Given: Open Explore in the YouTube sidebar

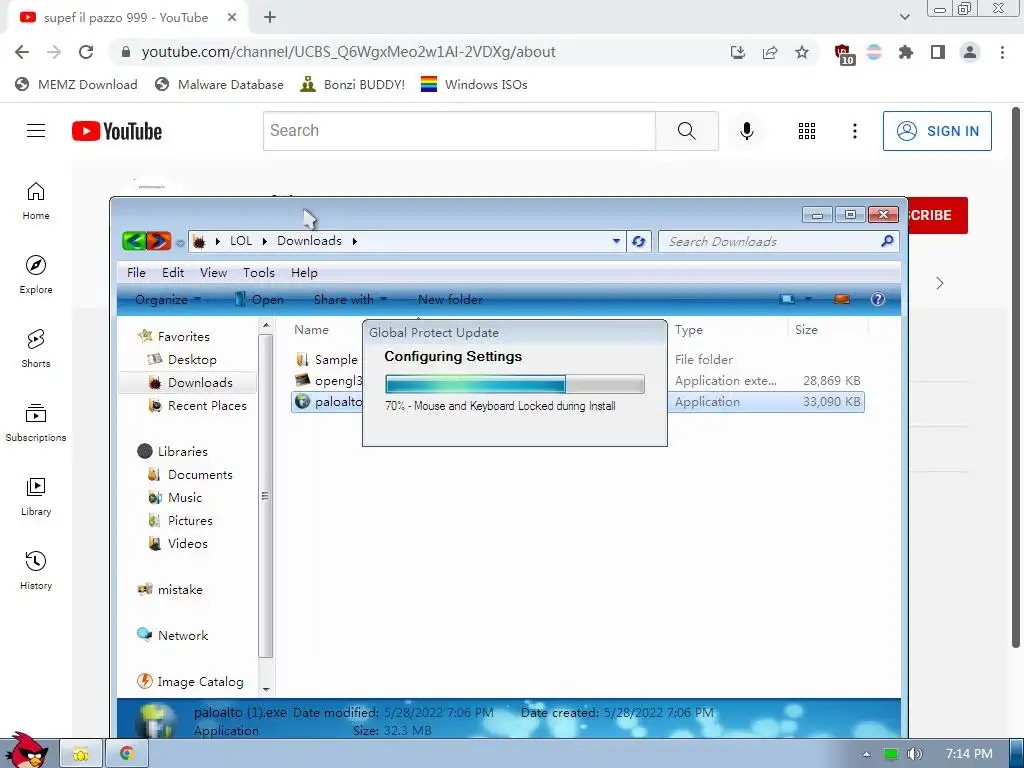Looking at the screenshot, I should 36,275.
